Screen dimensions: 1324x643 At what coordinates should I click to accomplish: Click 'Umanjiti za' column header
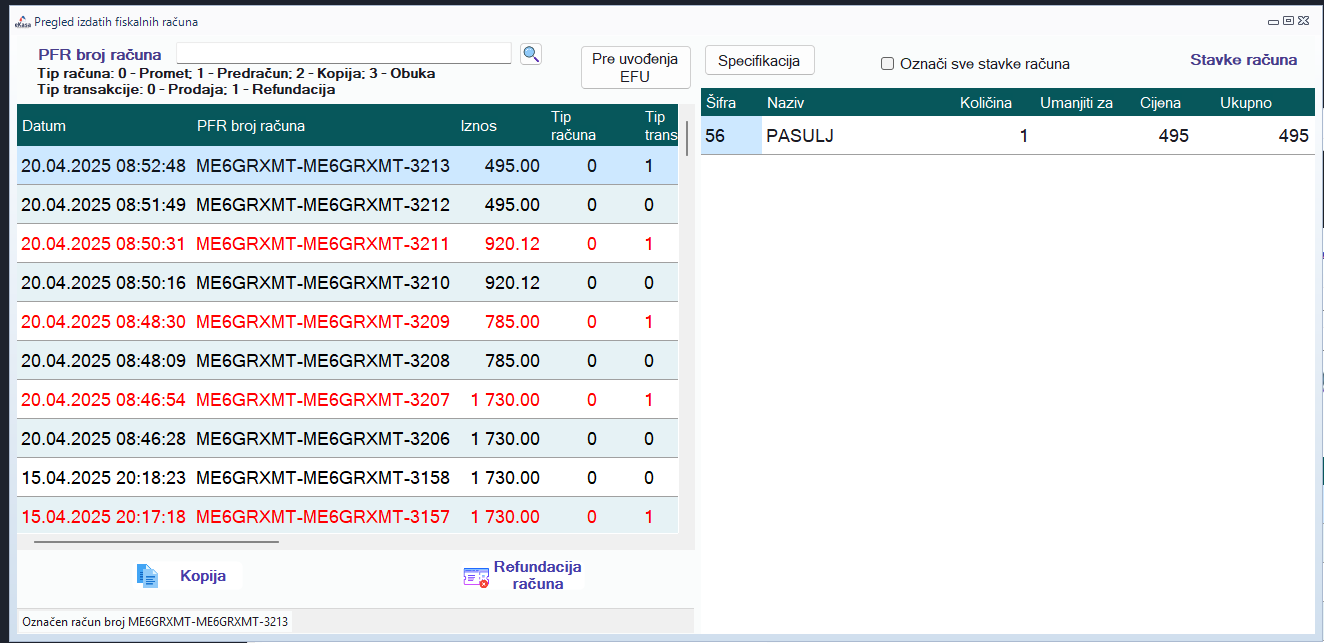pos(1076,102)
